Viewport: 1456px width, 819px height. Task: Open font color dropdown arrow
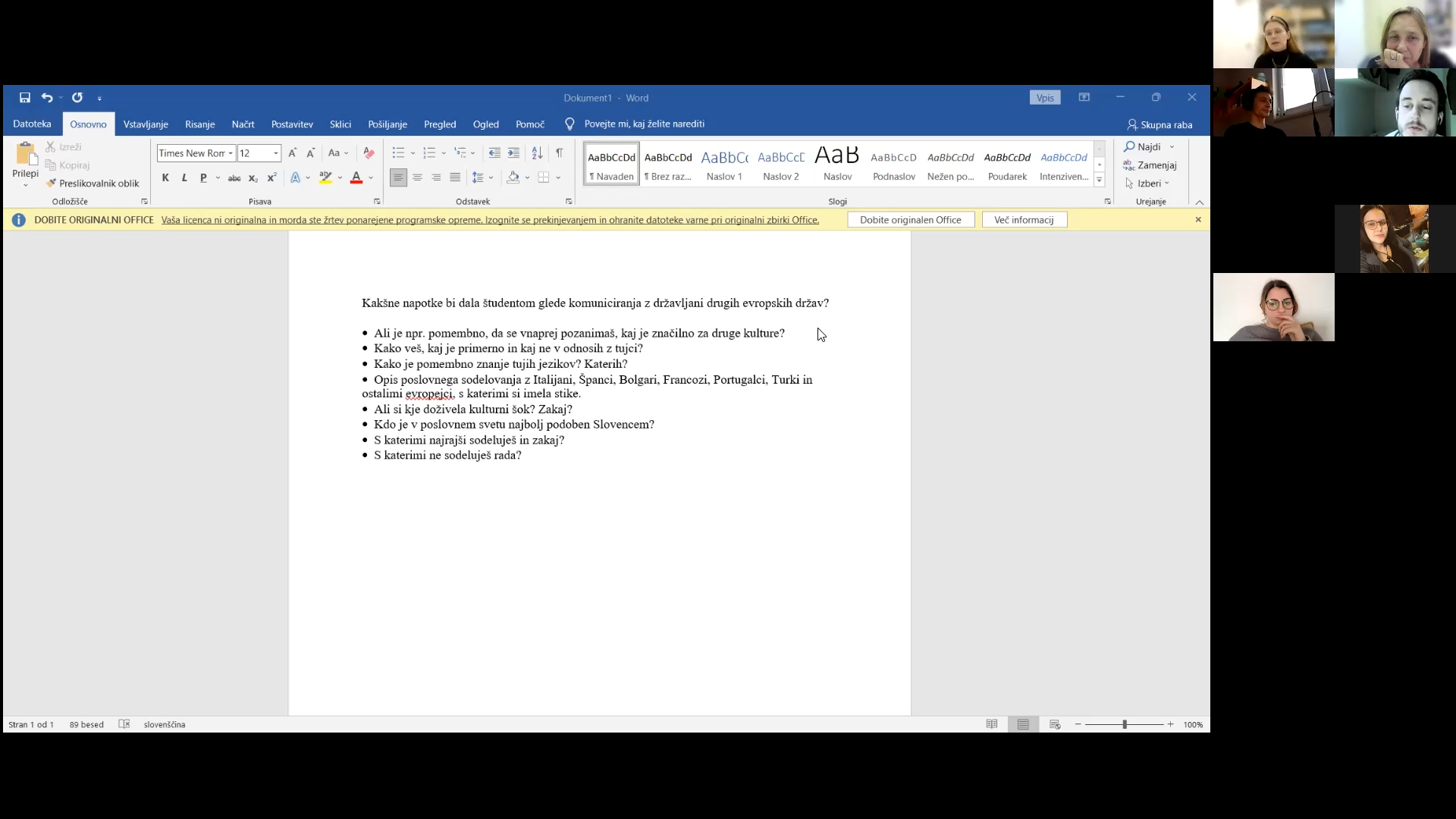click(x=371, y=178)
